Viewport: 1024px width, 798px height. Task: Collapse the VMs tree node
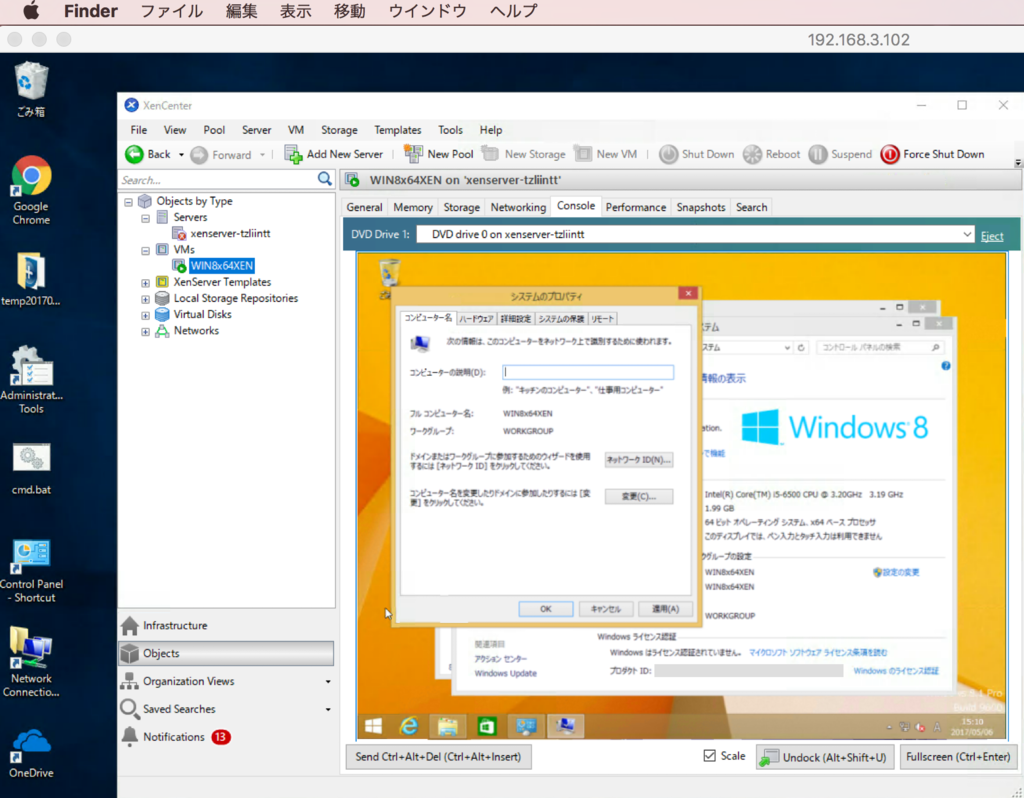pos(146,251)
